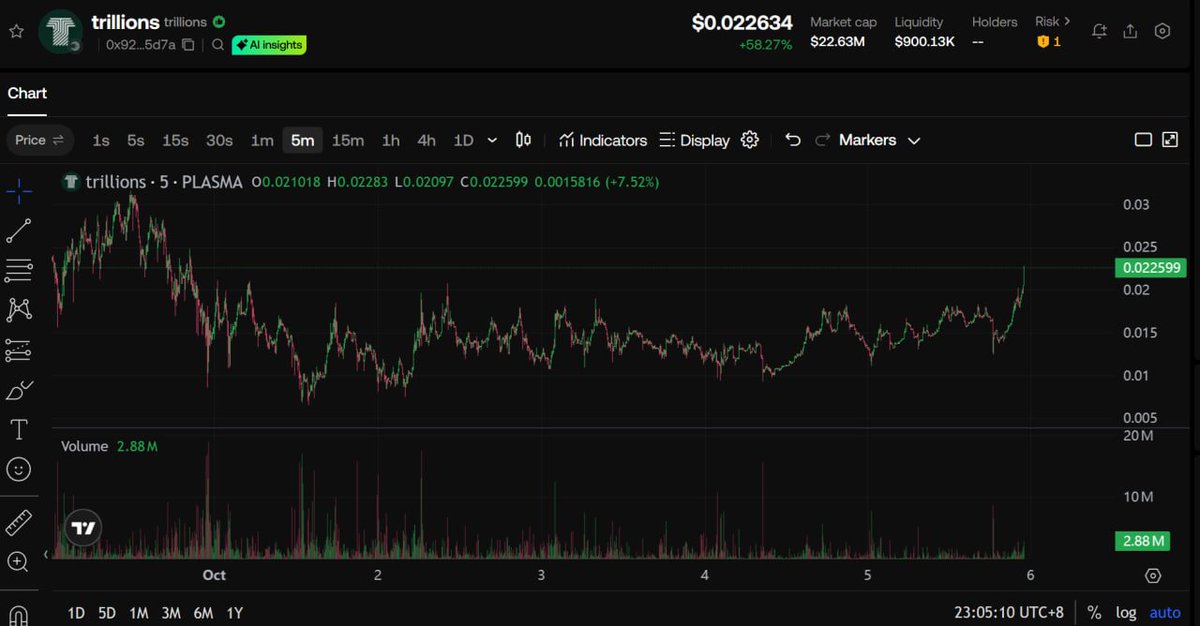
Task: Select the 1h interval
Action: tap(391, 141)
